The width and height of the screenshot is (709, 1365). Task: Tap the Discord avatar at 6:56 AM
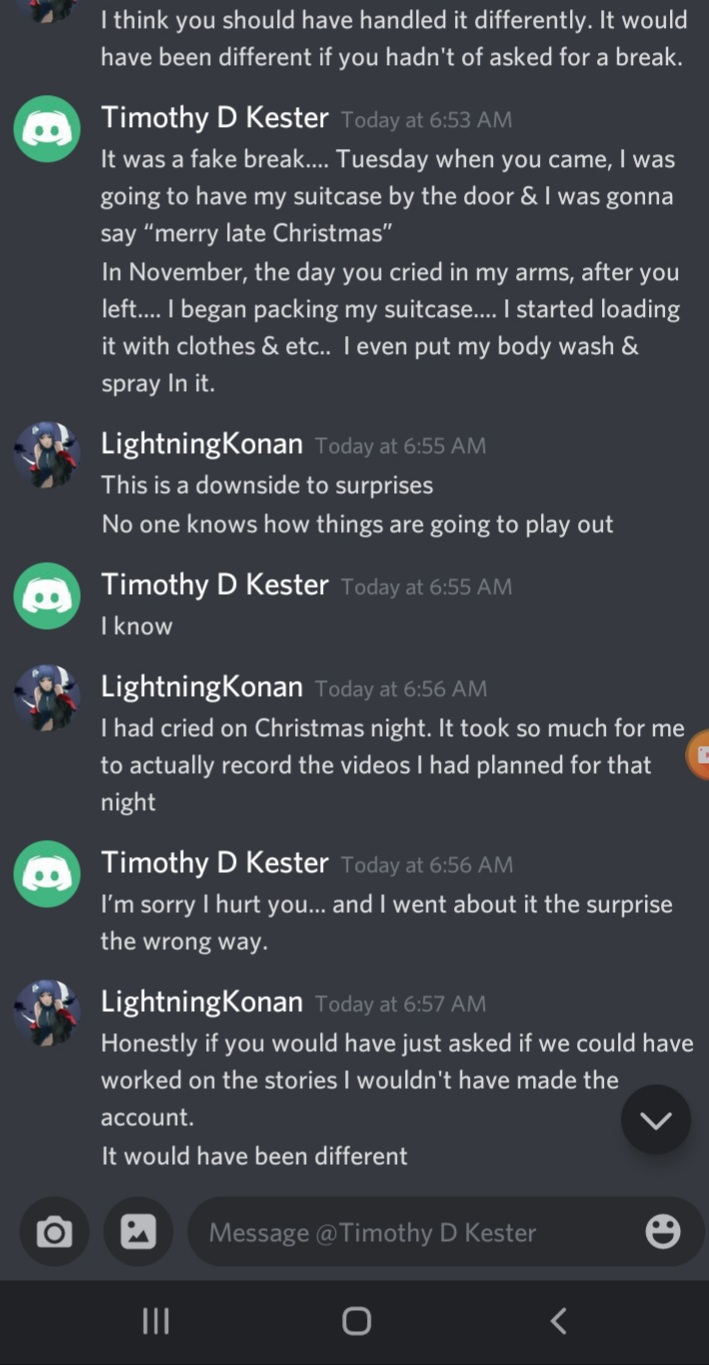pos(47,874)
